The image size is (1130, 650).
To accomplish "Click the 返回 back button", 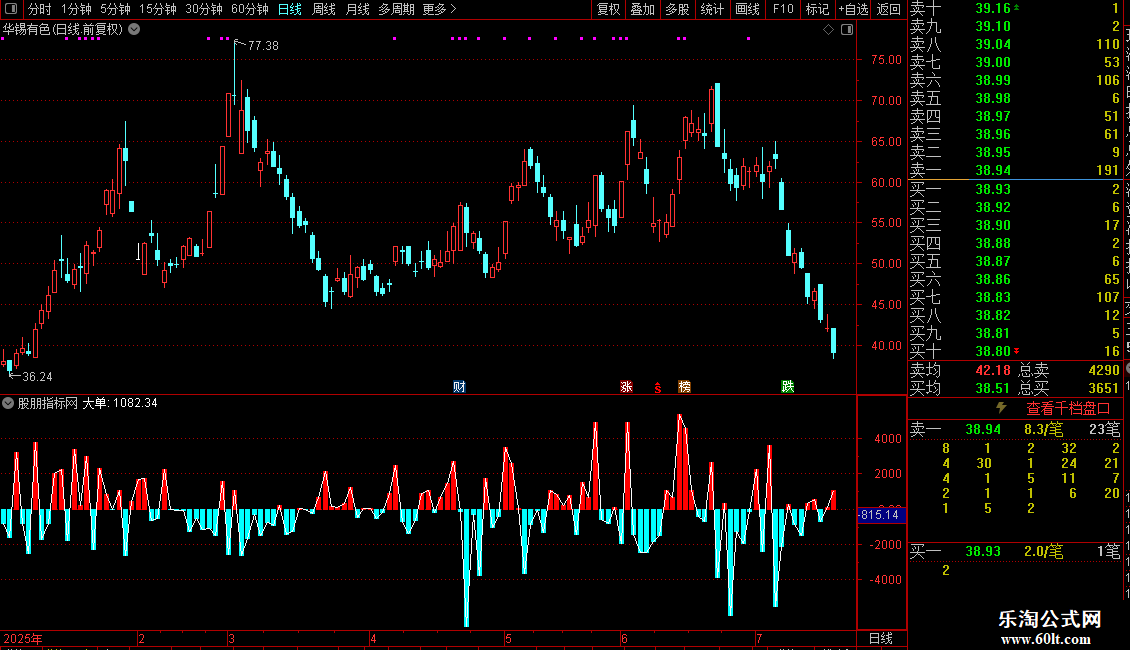I will pyautogui.click(x=889, y=9).
